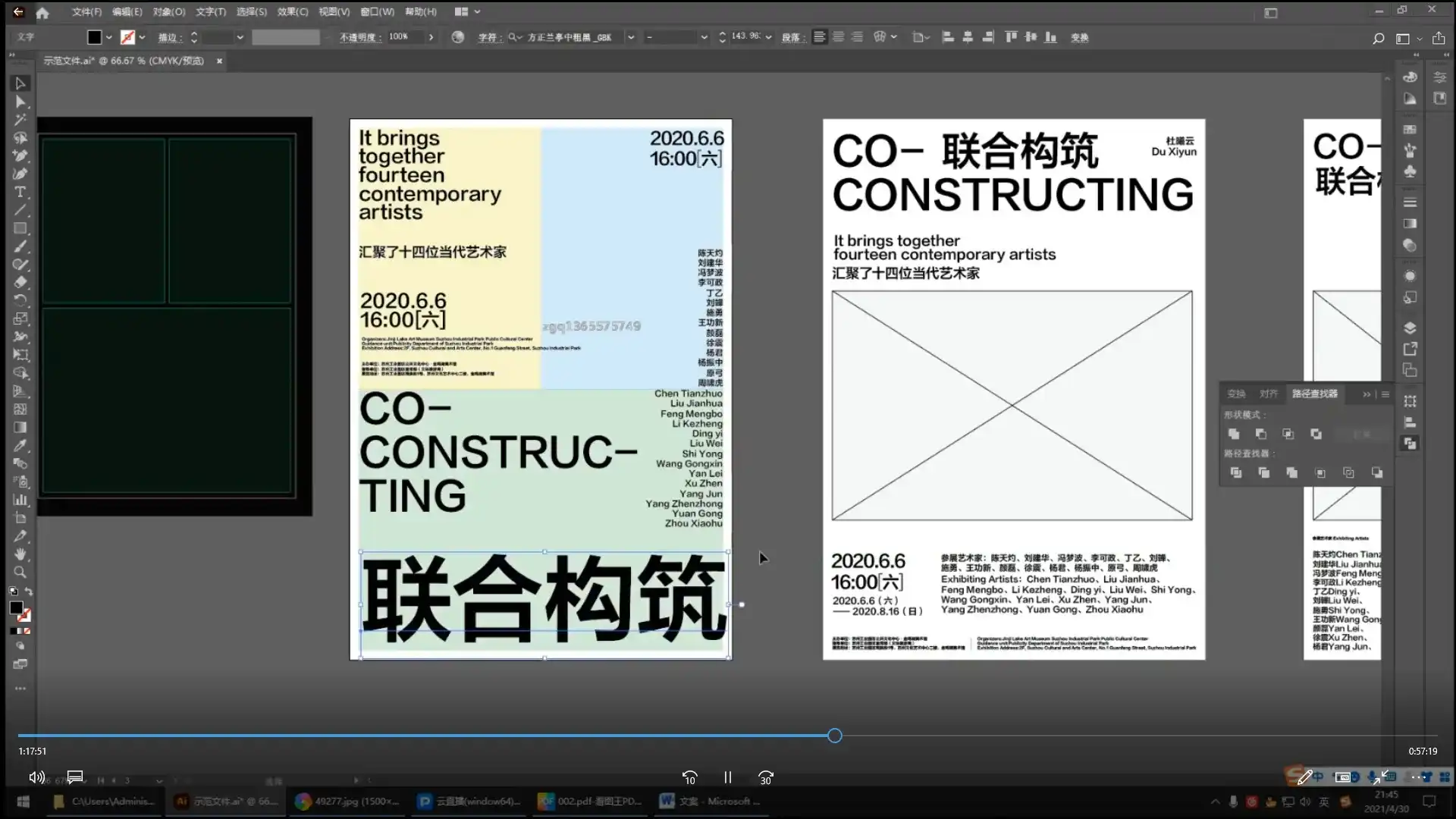Mute the video player volume
1456x819 pixels.
(36, 777)
